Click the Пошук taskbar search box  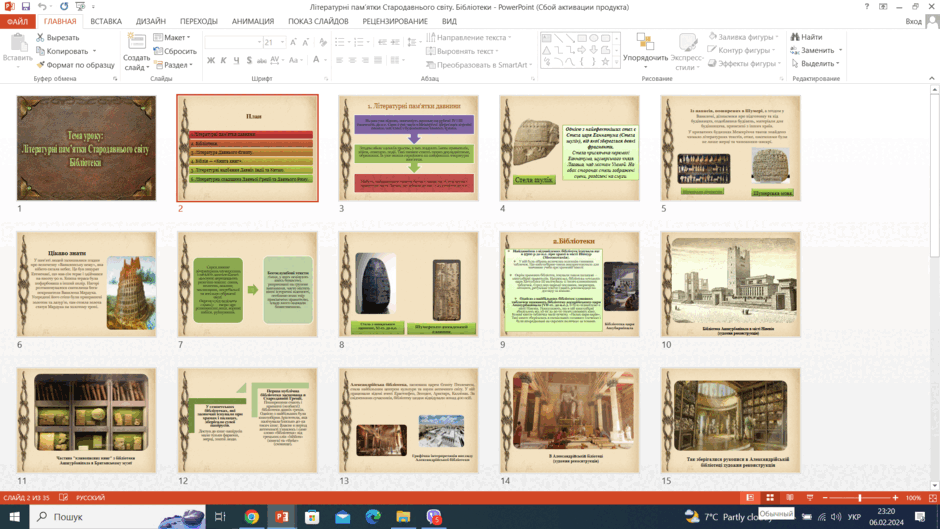(x=117, y=516)
